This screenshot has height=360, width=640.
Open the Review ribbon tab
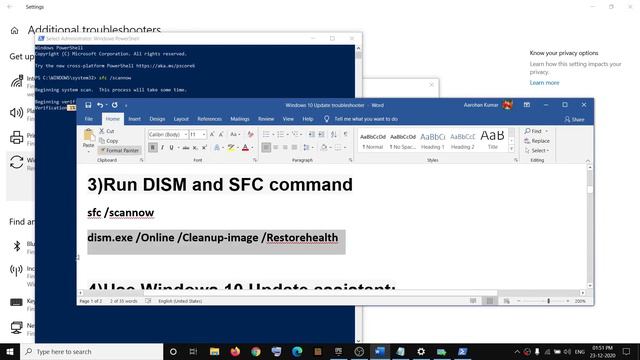(266, 119)
